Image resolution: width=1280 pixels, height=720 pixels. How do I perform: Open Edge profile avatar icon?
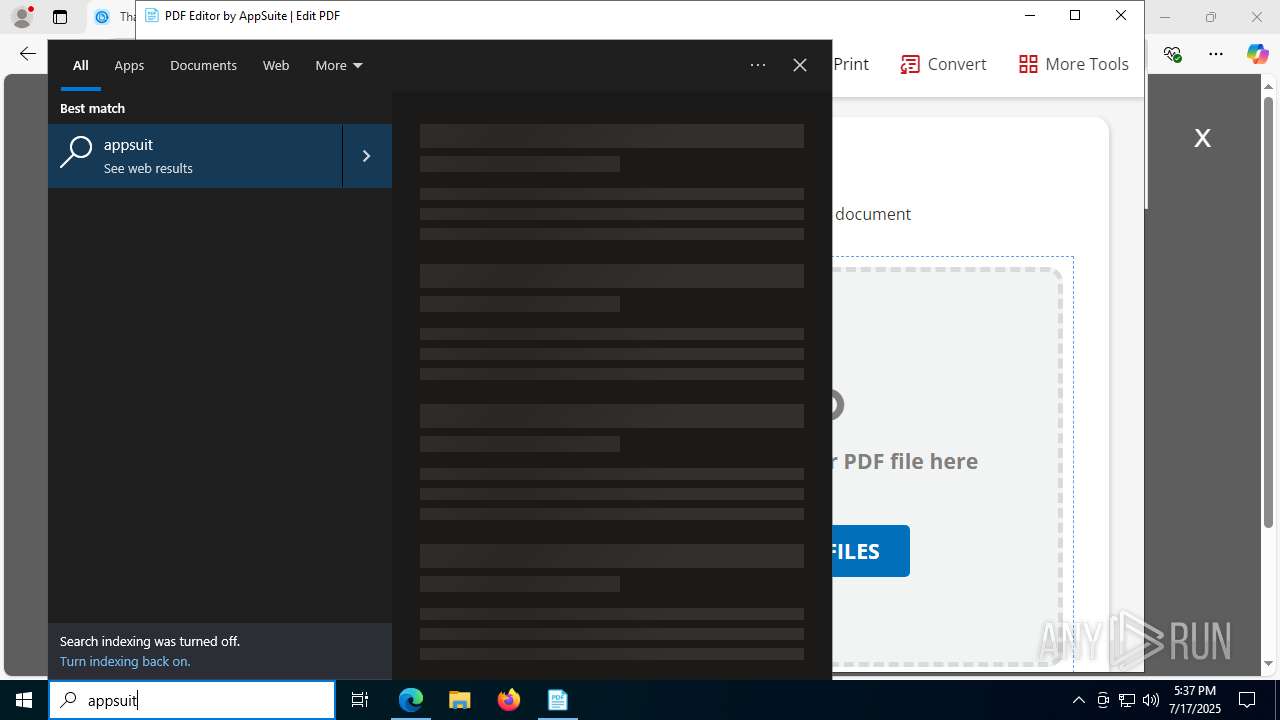pyautogui.click(x=22, y=17)
